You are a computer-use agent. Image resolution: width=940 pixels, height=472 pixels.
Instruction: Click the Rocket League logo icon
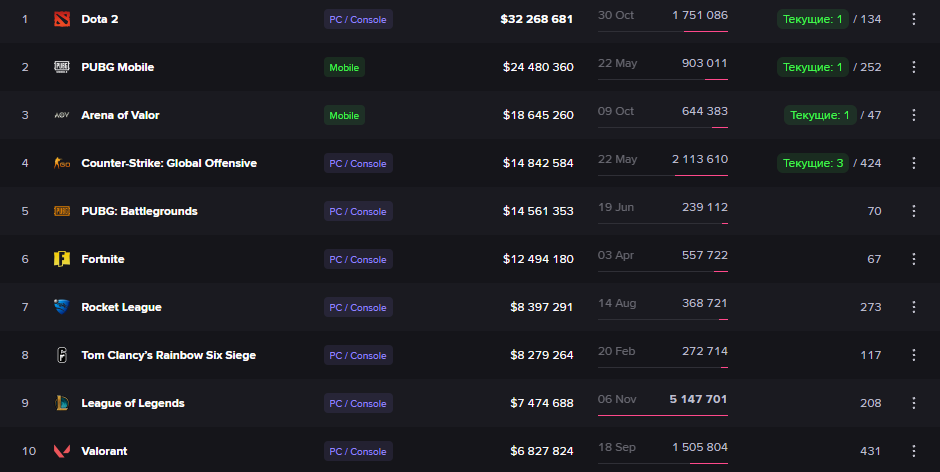[x=62, y=307]
